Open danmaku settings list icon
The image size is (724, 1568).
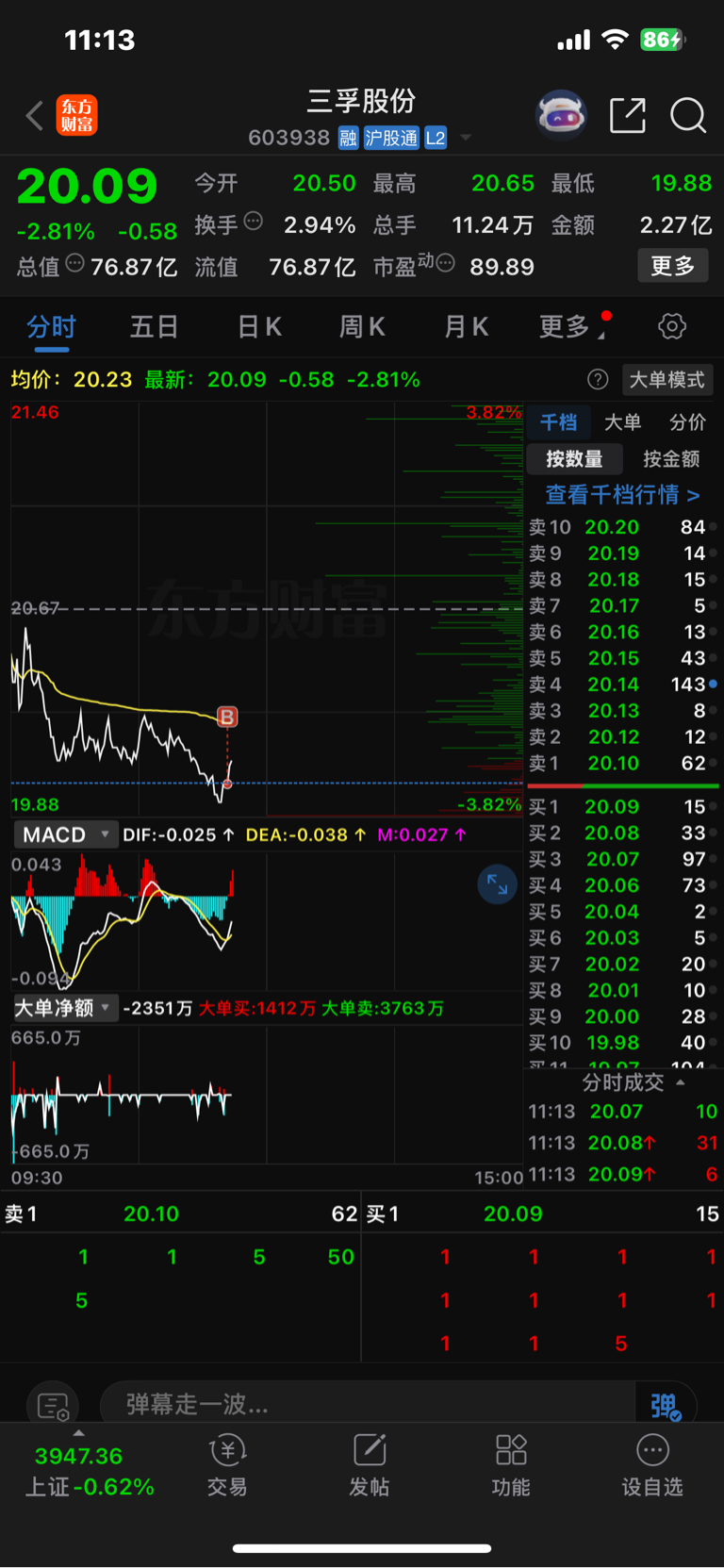(53, 1407)
